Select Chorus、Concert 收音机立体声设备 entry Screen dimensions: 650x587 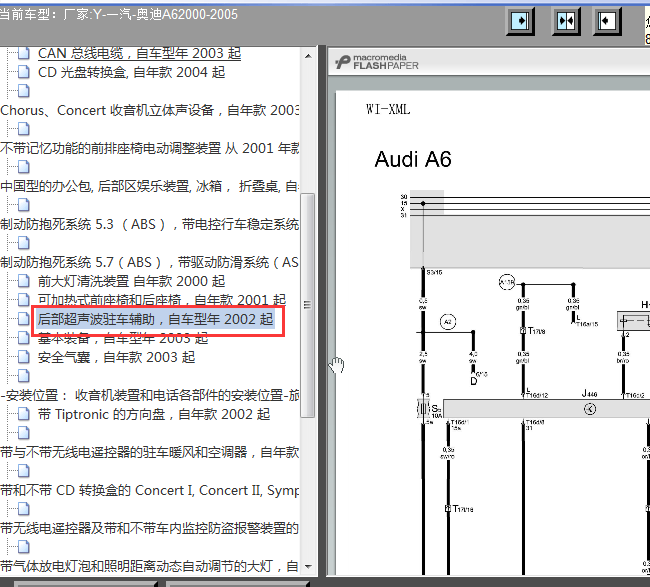150,110
